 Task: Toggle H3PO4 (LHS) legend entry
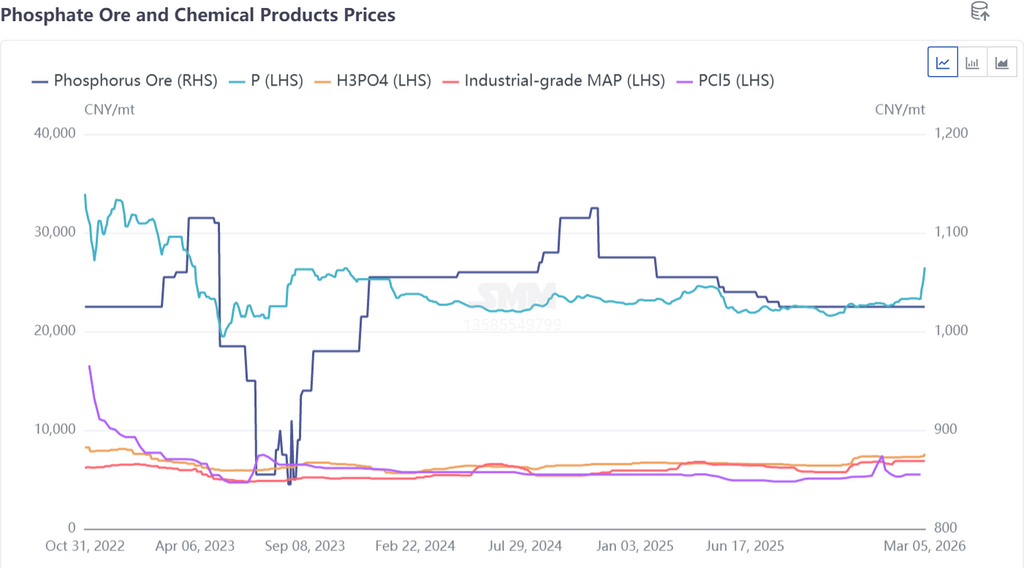pyautogui.click(x=373, y=81)
